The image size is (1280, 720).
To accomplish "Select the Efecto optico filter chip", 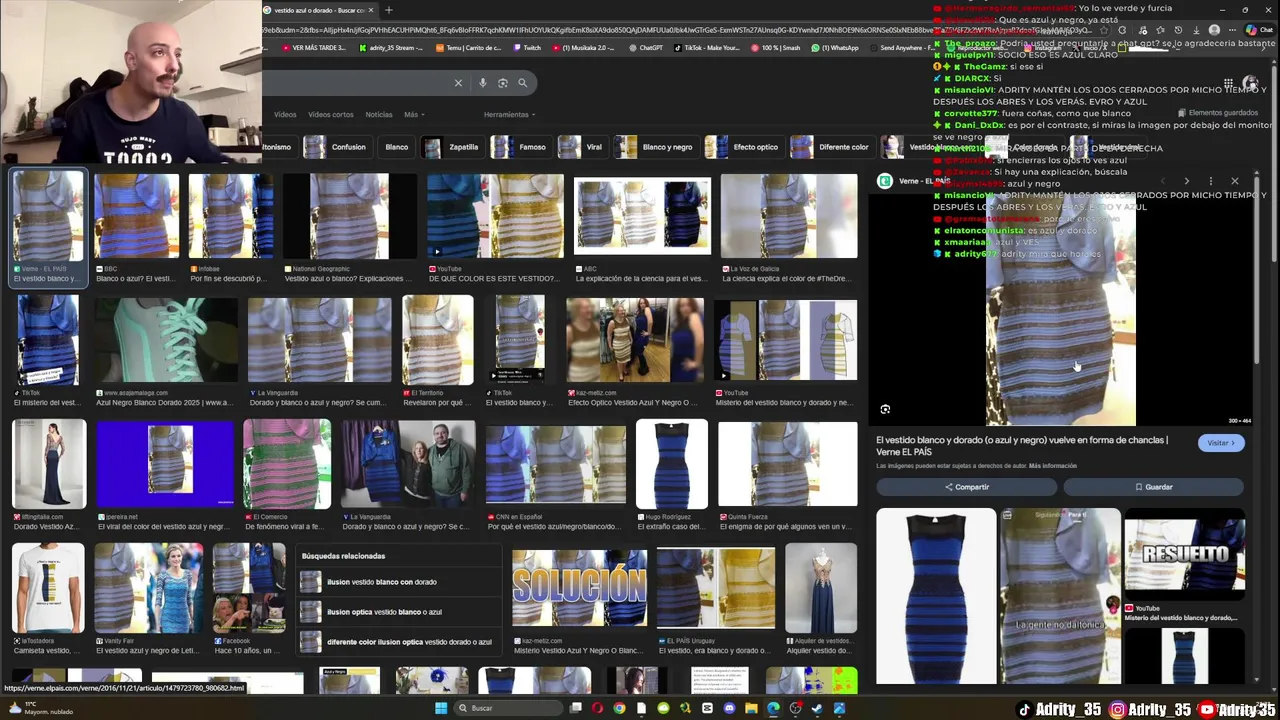I will 743,147.
